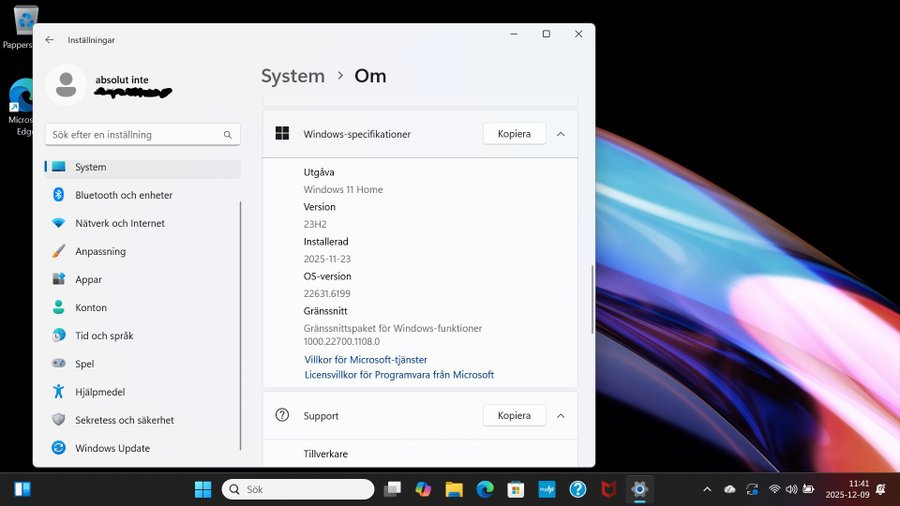Go to Appar settings

(x=88, y=280)
